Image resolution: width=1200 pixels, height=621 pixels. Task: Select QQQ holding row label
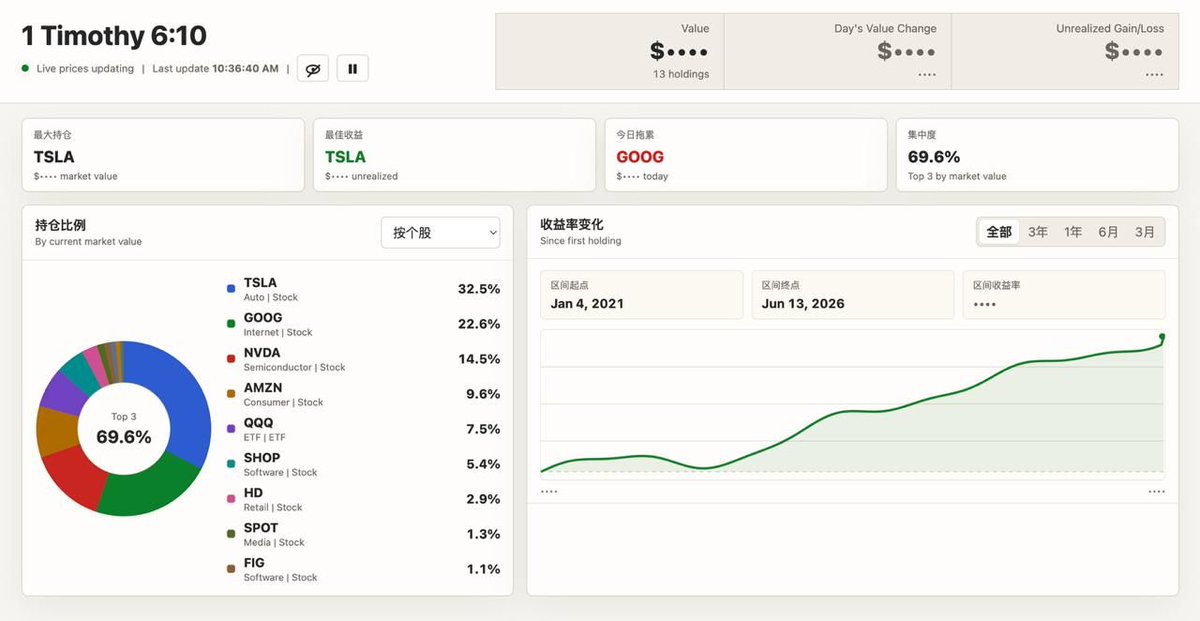(258, 423)
